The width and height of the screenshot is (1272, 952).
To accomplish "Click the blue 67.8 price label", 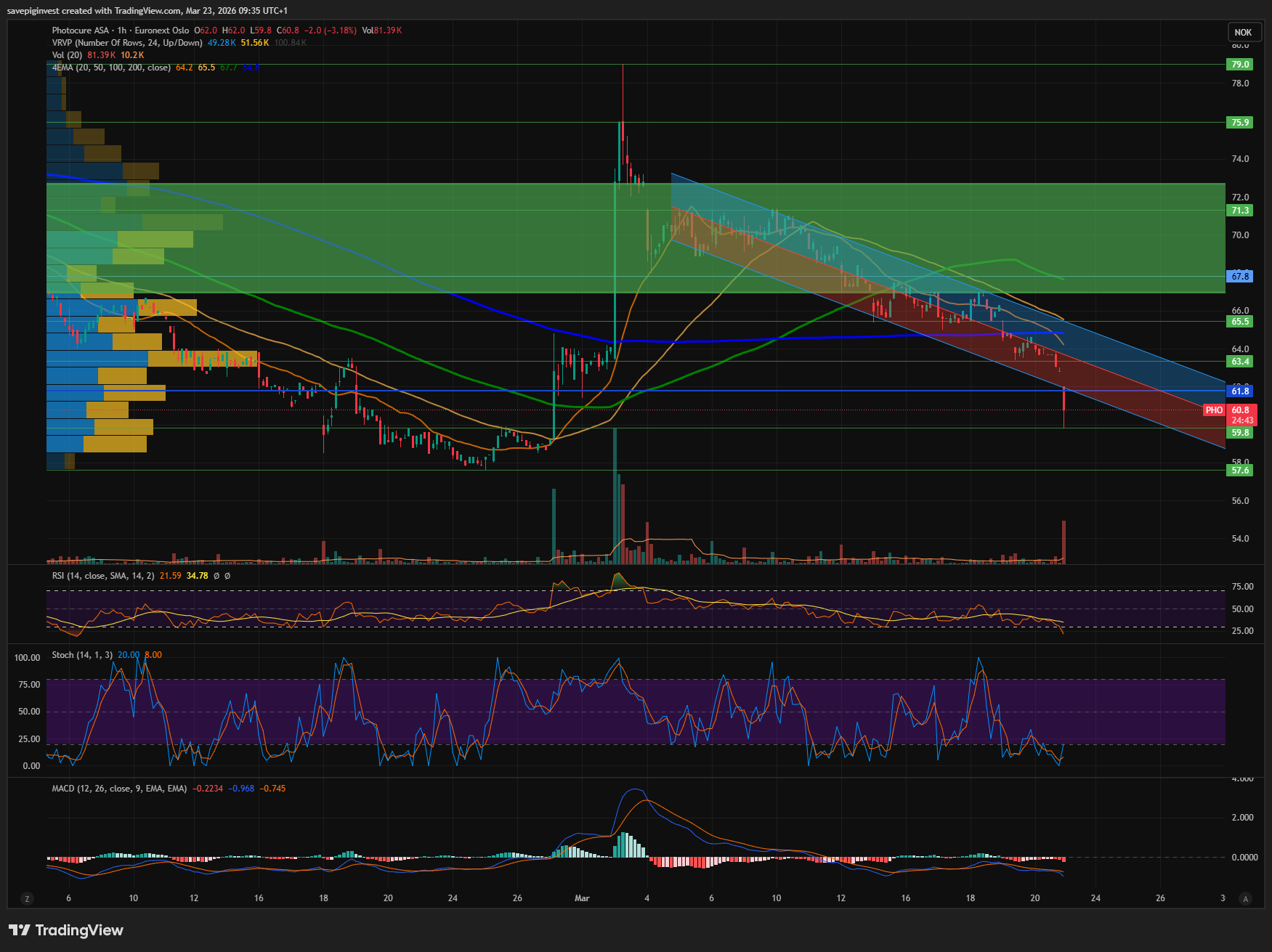I will tap(1240, 277).
